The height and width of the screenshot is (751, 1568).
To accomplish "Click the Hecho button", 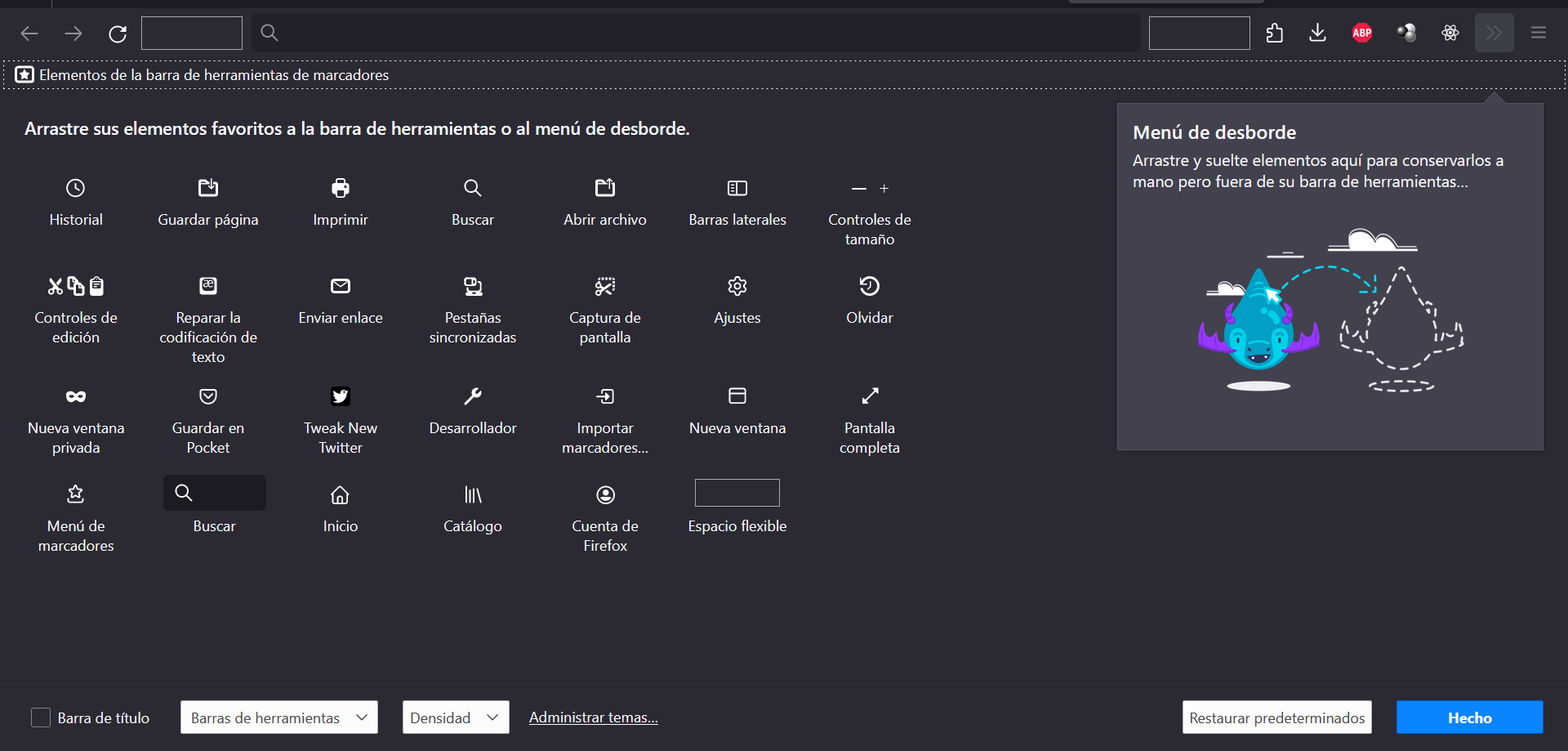I will (1470, 717).
